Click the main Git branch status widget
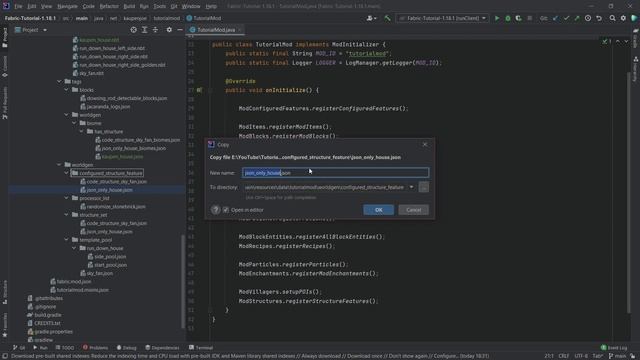Screen dimensions: 640x360 (x=617, y=356)
